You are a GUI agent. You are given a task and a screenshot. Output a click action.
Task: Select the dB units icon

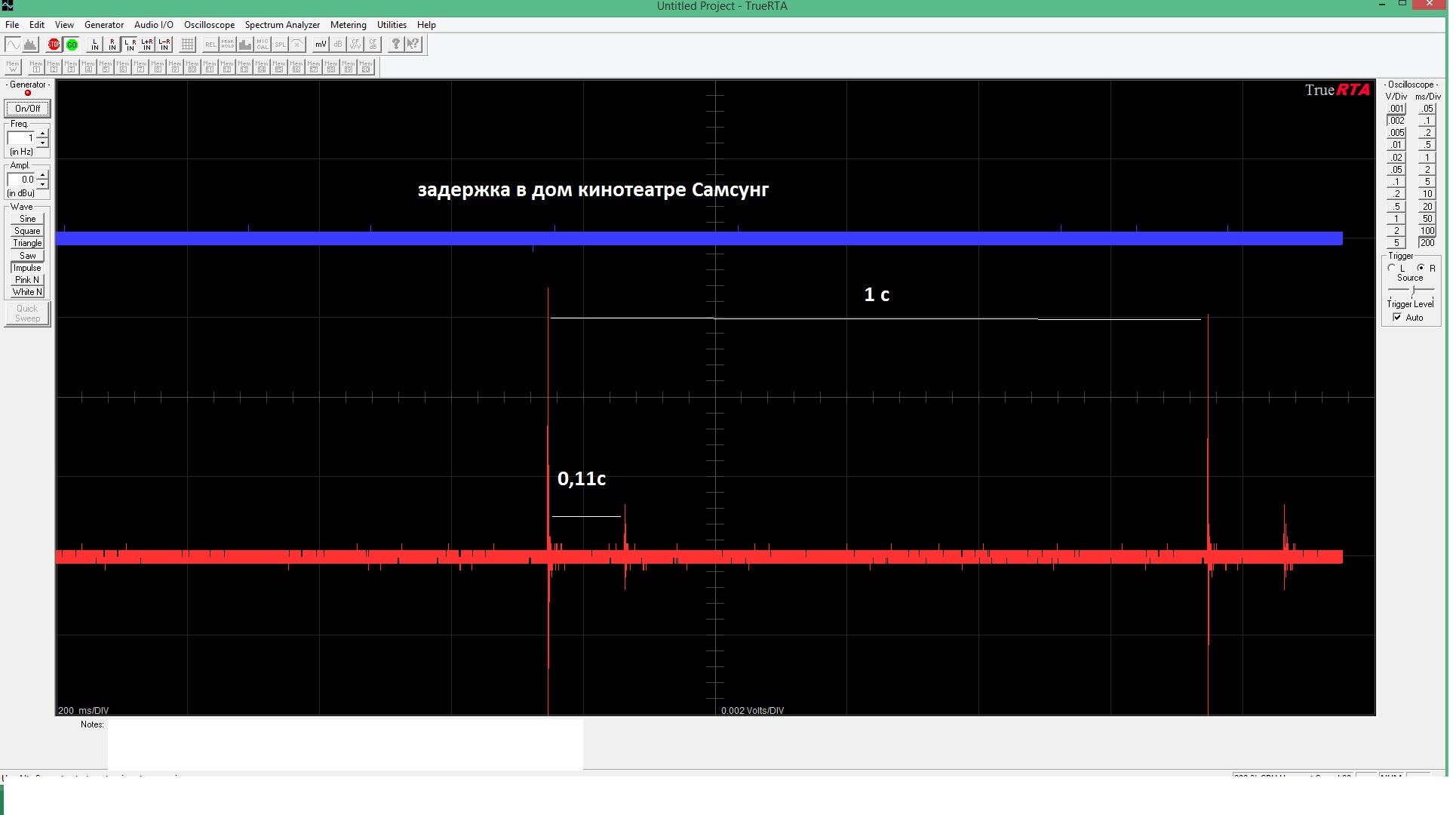tap(338, 45)
